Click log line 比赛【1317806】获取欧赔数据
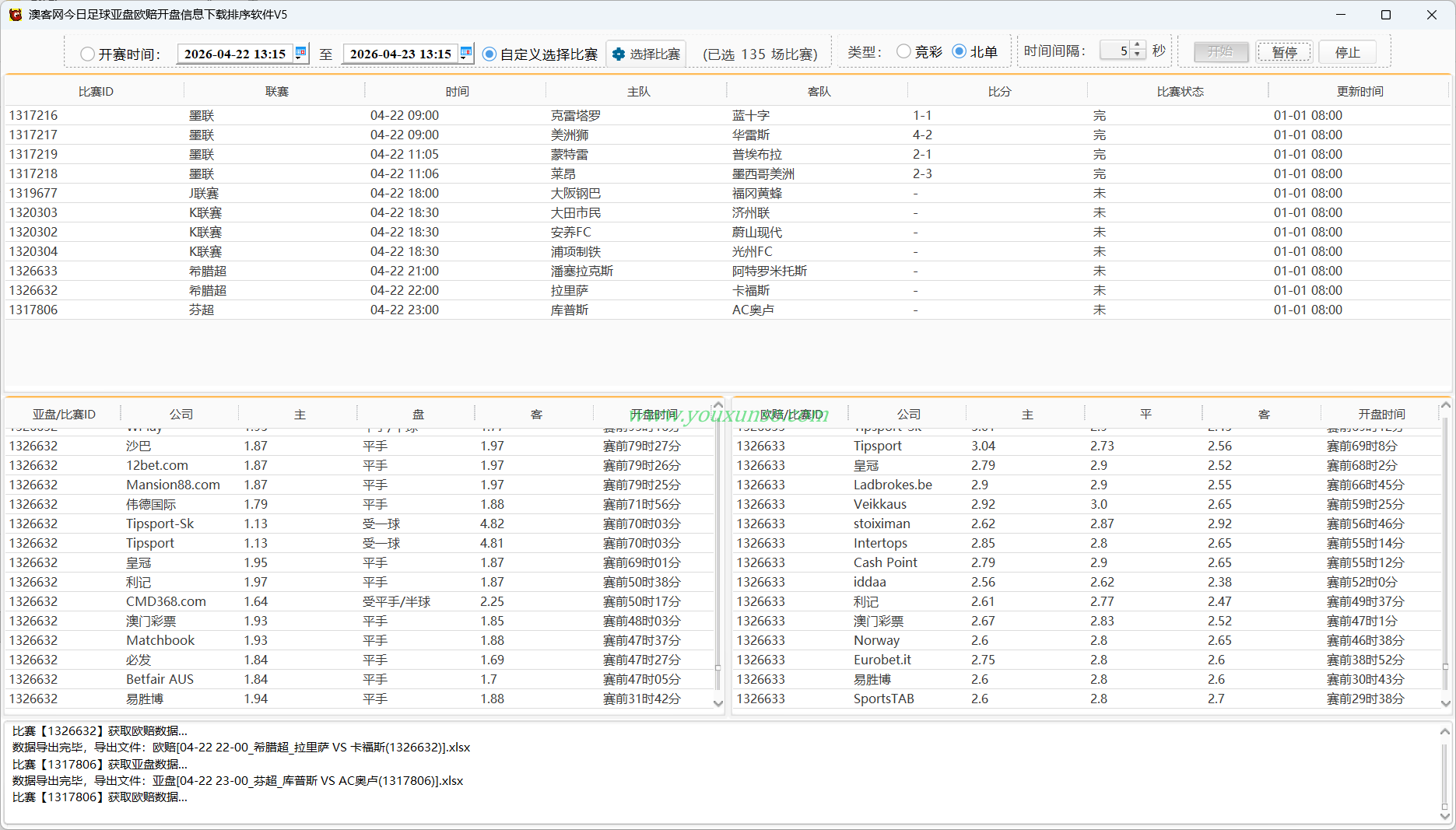 (100, 797)
